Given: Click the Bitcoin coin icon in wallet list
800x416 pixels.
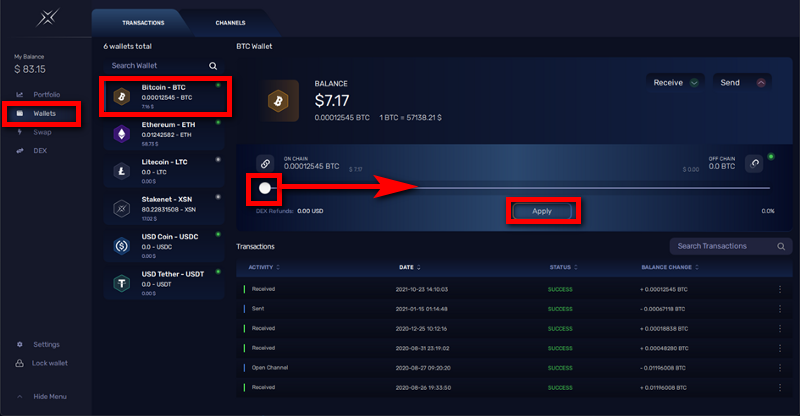Looking at the screenshot, I should 121,96.
